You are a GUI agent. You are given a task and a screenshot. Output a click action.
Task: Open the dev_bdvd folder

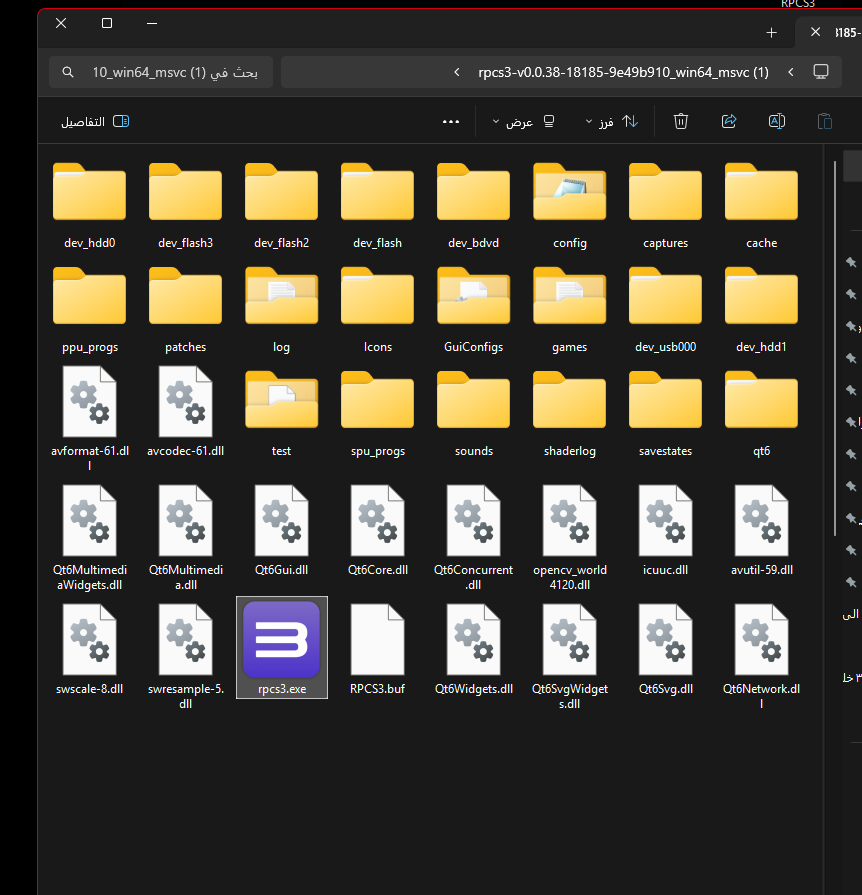click(x=473, y=205)
